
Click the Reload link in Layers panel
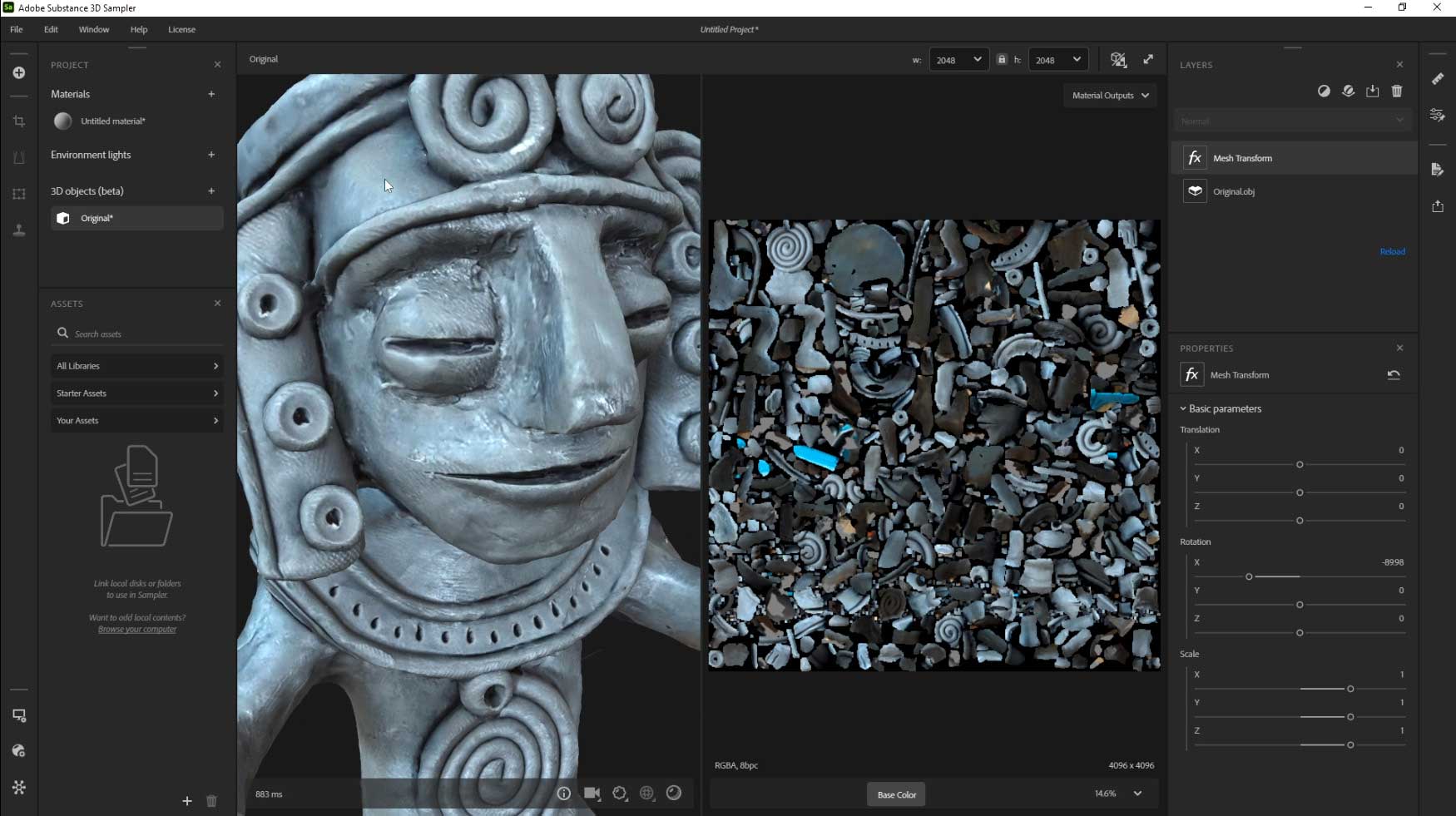coord(1392,251)
